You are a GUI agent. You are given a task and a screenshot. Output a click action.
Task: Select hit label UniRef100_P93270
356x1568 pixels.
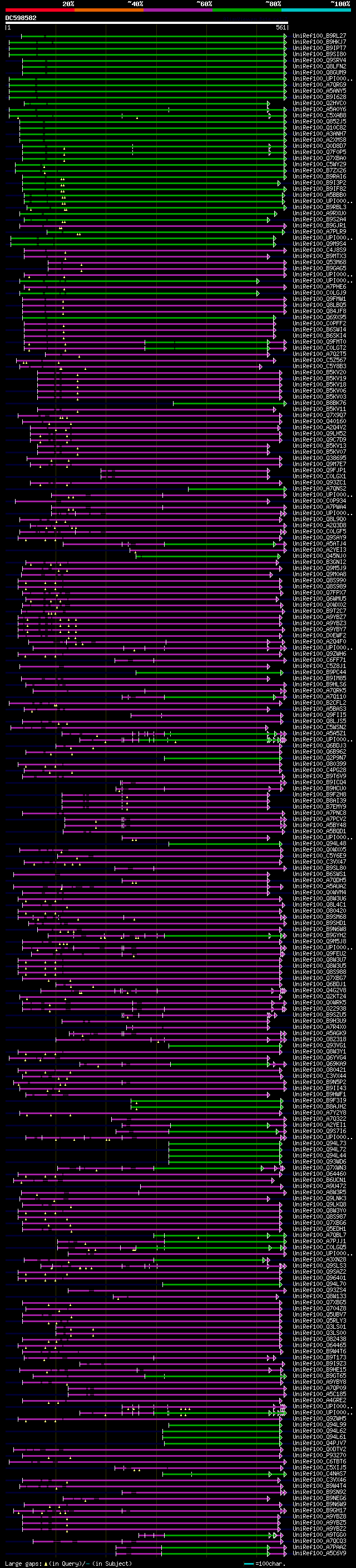(x=319, y=1455)
